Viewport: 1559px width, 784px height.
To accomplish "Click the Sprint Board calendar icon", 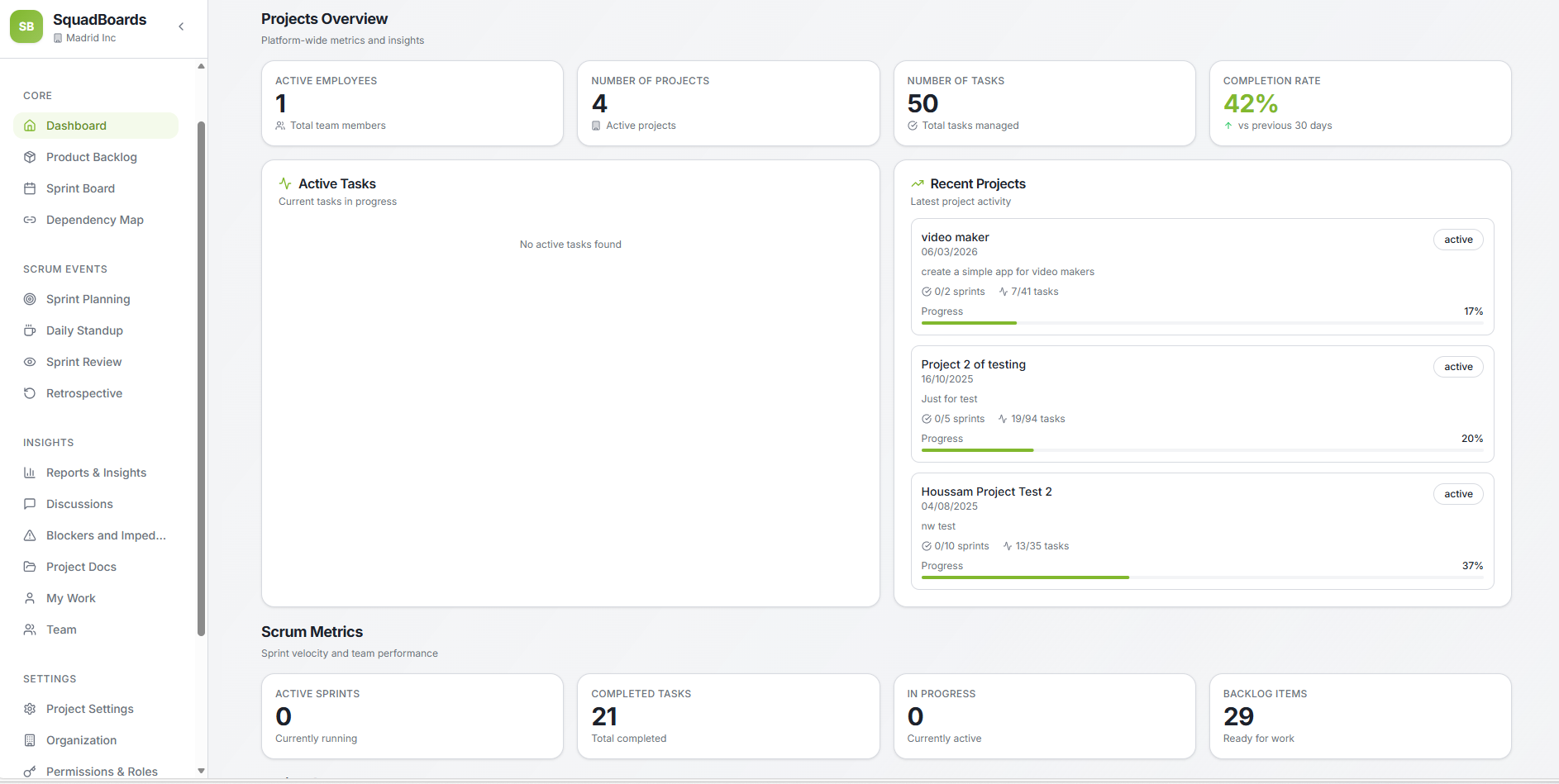I will (30, 188).
